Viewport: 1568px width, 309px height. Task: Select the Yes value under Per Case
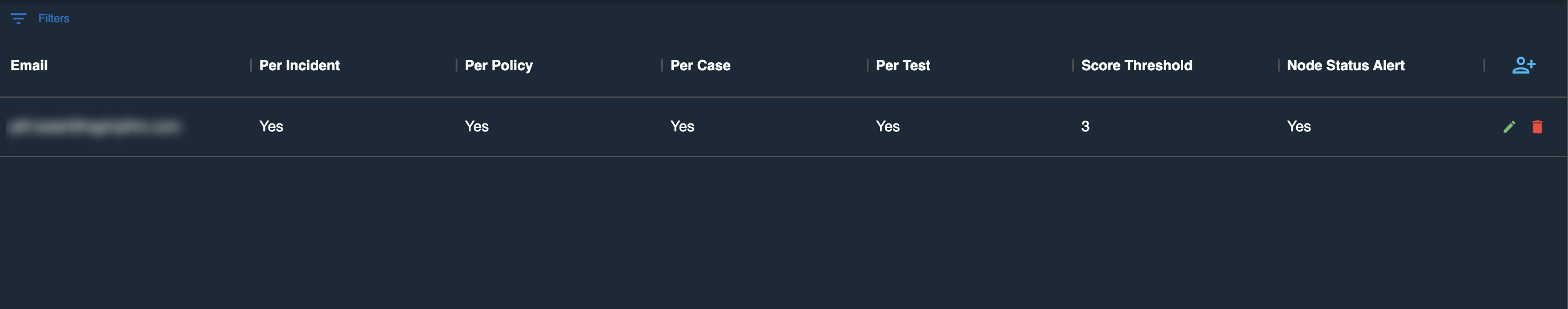(682, 127)
